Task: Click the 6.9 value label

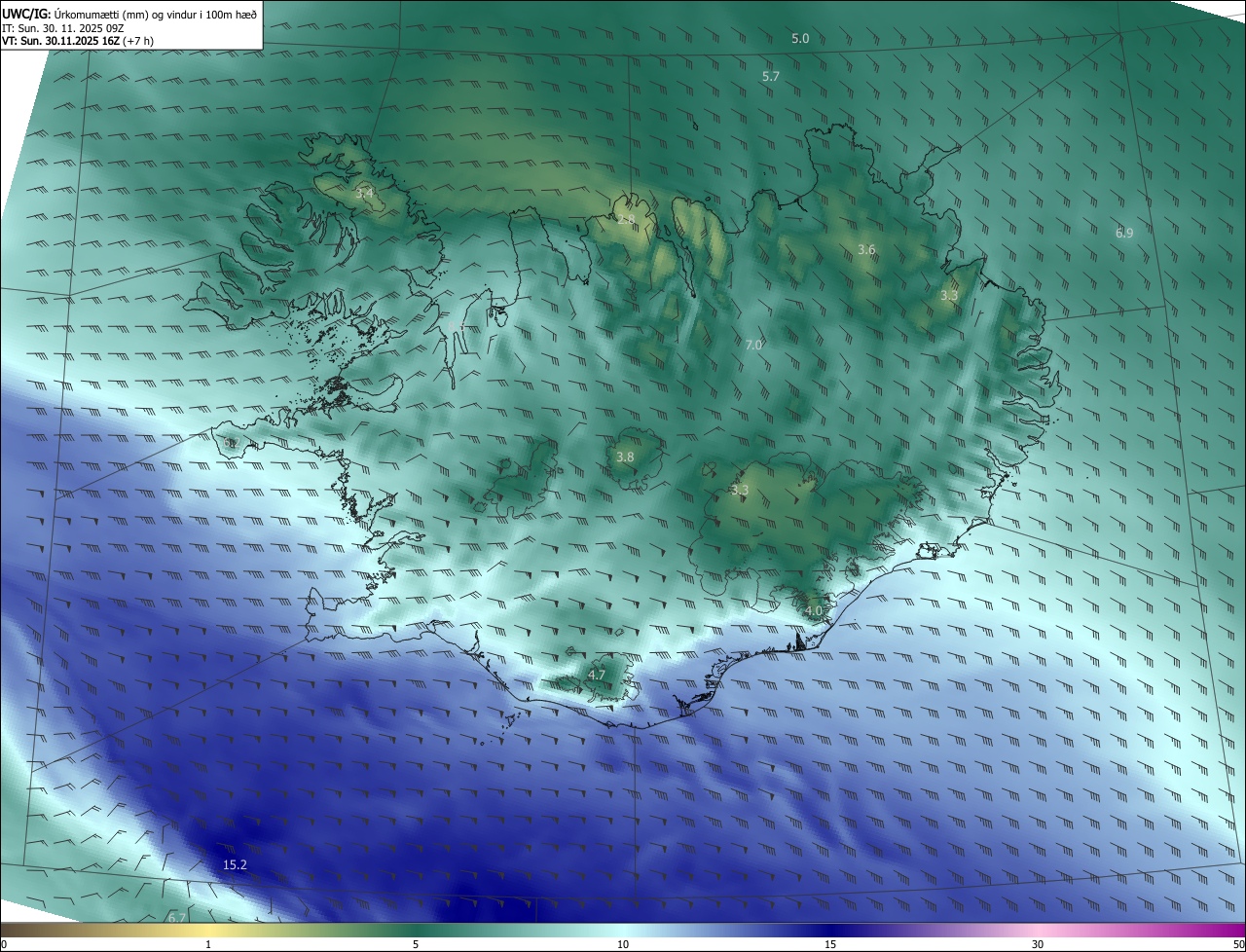Action: [x=1124, y=233]
